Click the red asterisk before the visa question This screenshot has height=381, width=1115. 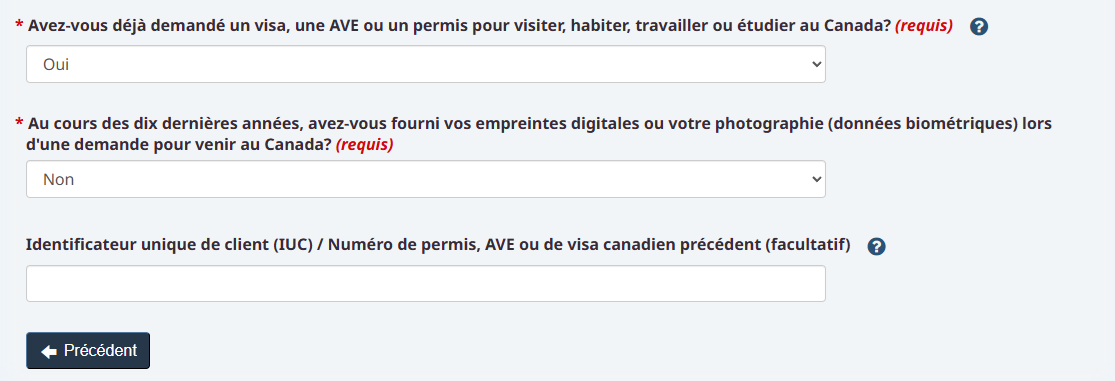pyautogui.click(x=18, y=26)
